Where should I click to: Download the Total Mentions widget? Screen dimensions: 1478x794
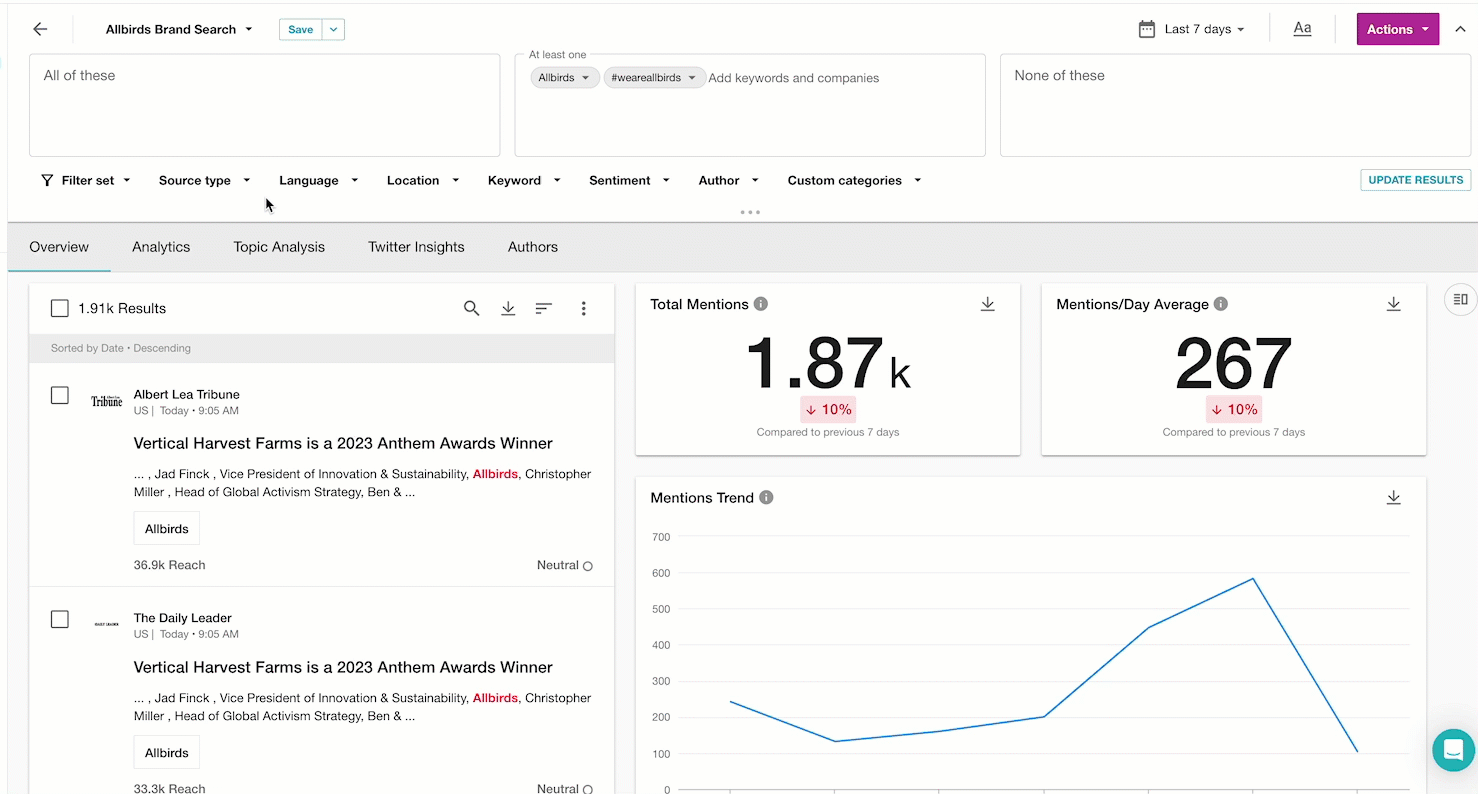(988, 304)
